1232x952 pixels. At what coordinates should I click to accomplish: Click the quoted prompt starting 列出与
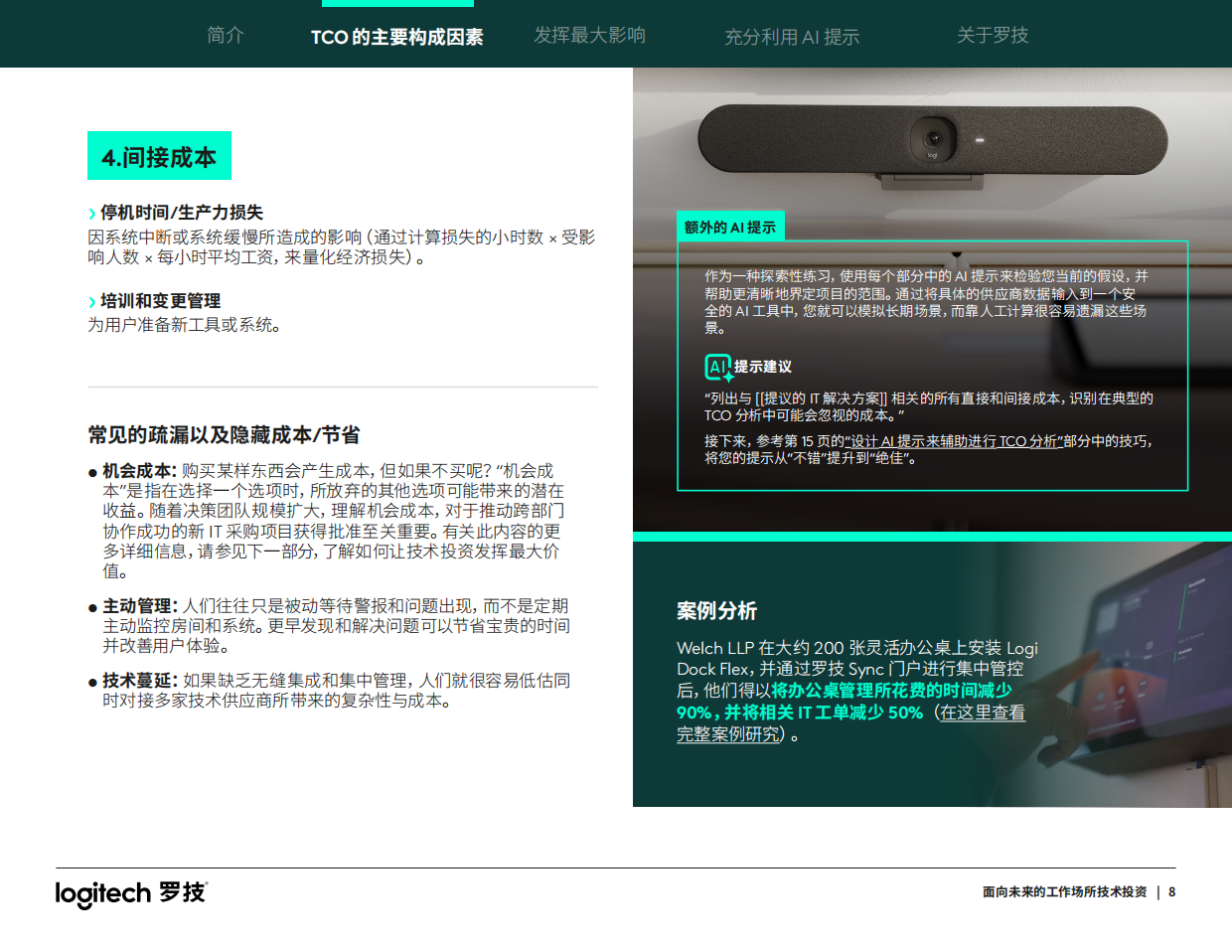click(928, 406)
